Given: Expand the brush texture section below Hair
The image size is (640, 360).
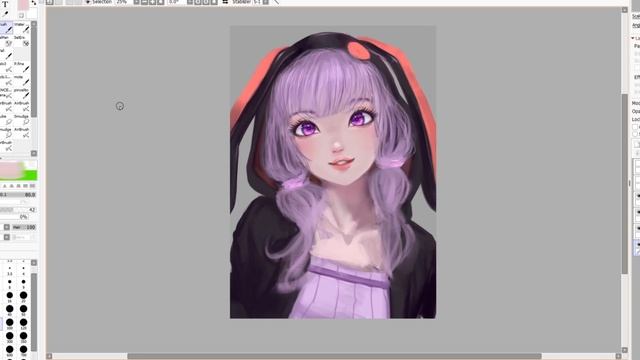Looking at the screenshot, I should [x=7, y=237].
